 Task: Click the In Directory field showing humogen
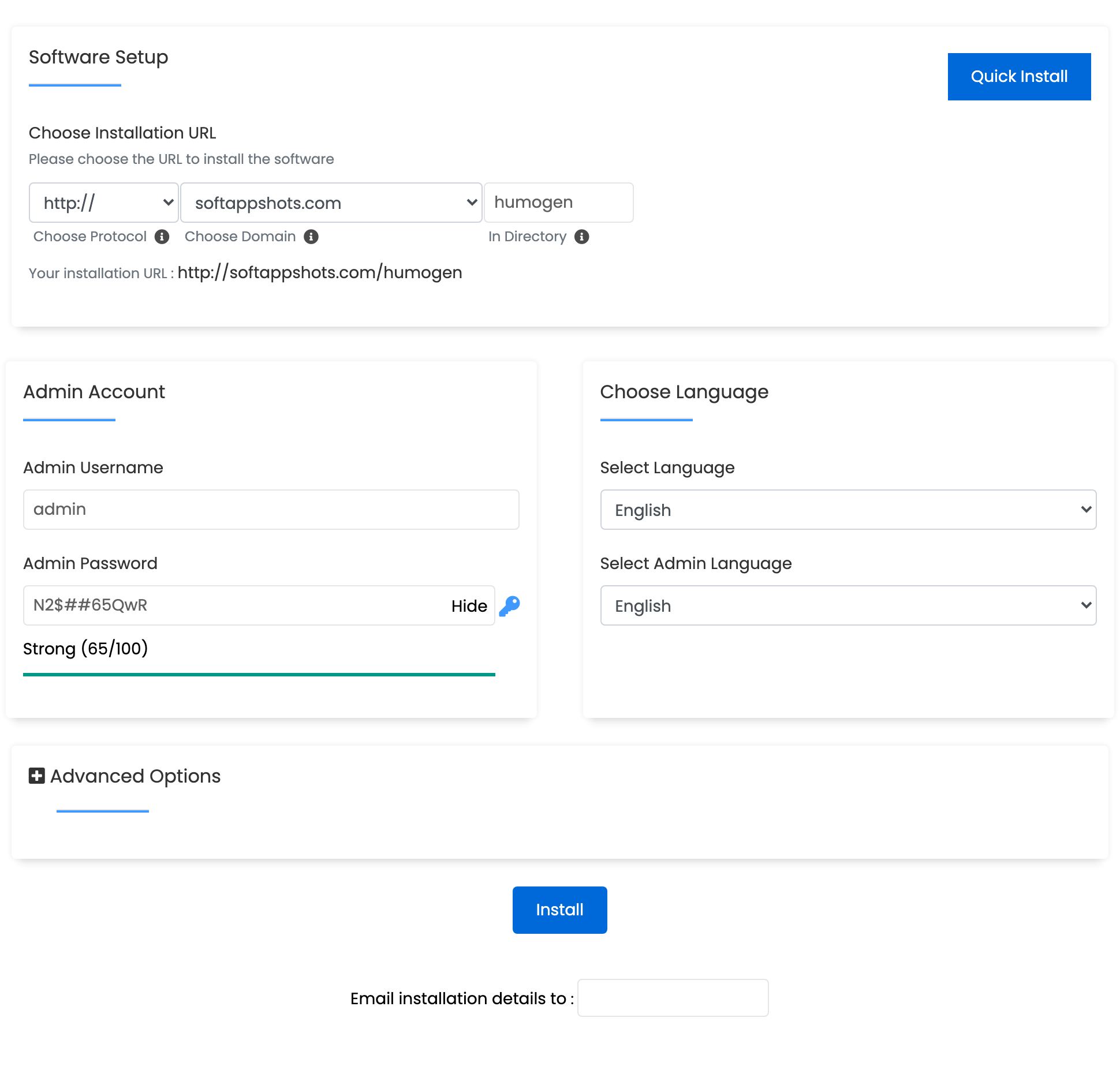[558, 203]
